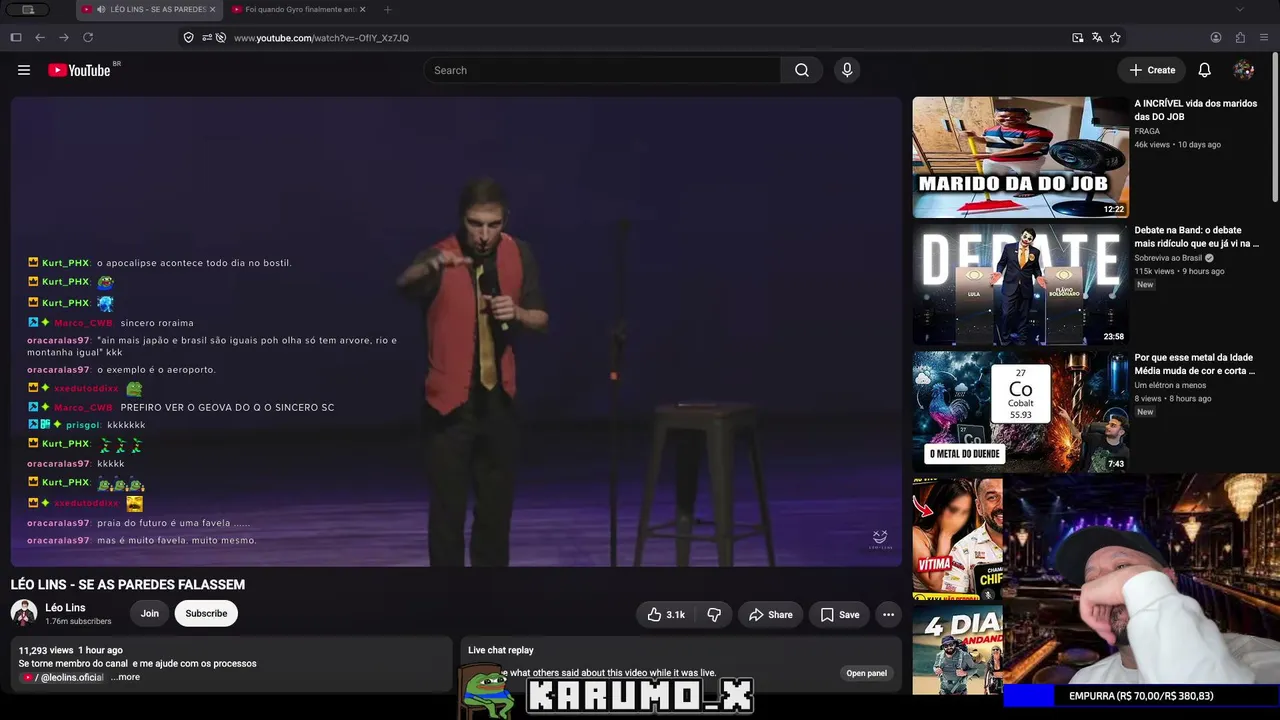Open a new browser tab
Screen dimensions: 1280x720
[387, 10]
